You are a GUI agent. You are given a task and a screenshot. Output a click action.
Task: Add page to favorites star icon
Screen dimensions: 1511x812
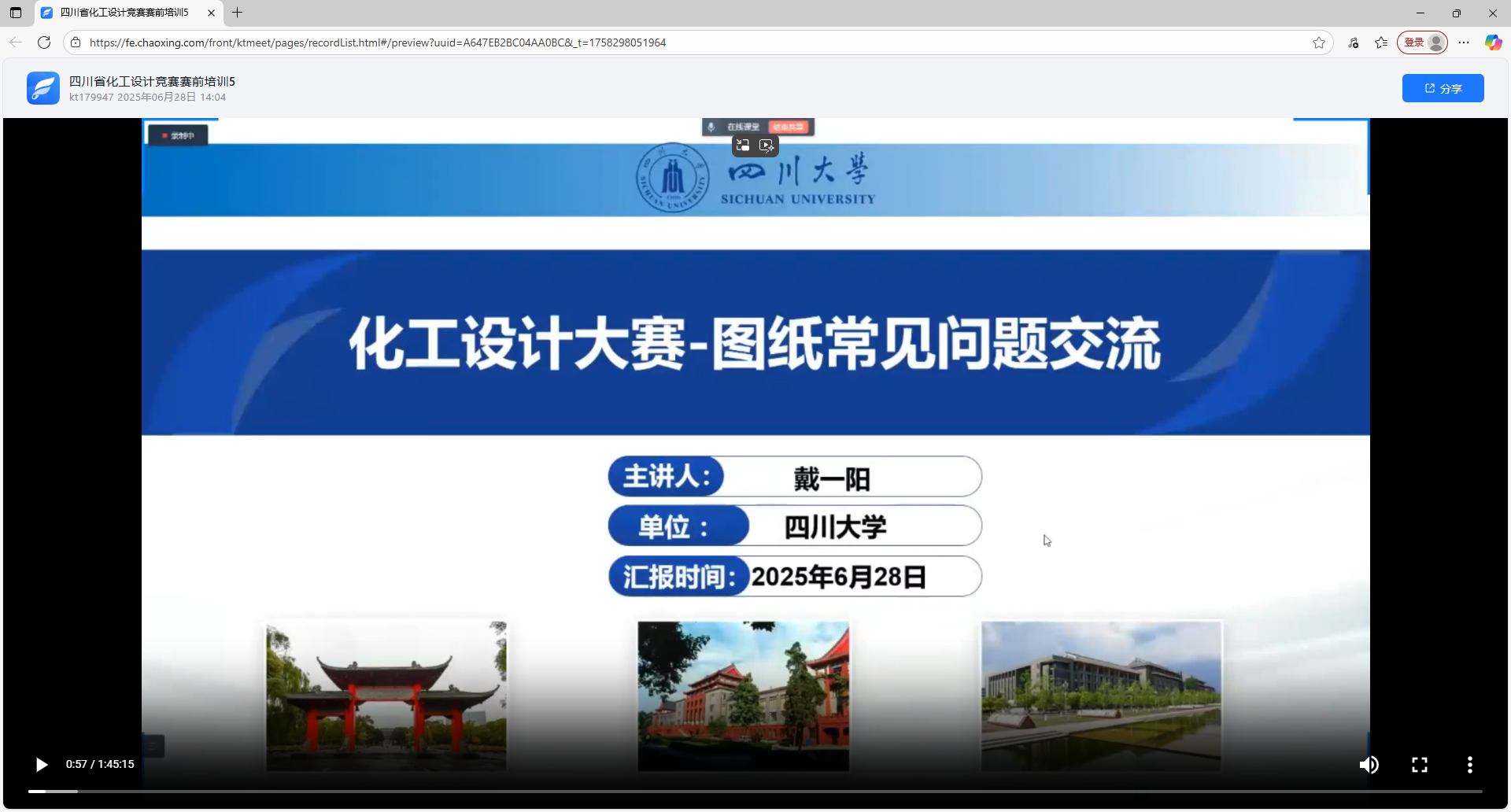1319,42
